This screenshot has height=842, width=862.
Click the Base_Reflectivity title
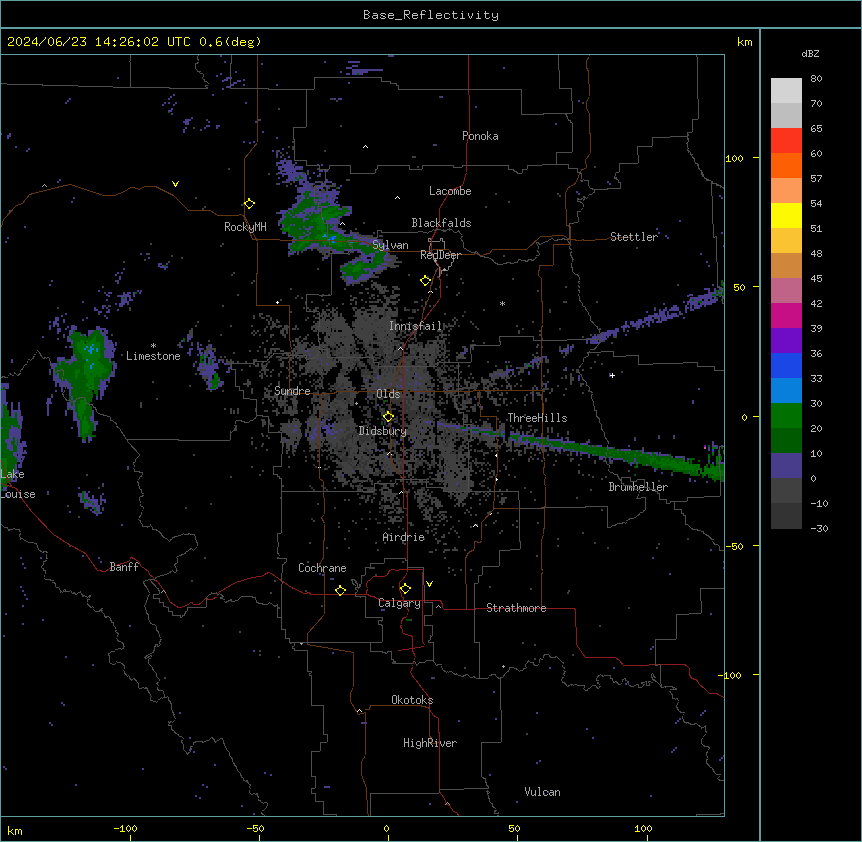pyautogui.click(x=431, y=15)
